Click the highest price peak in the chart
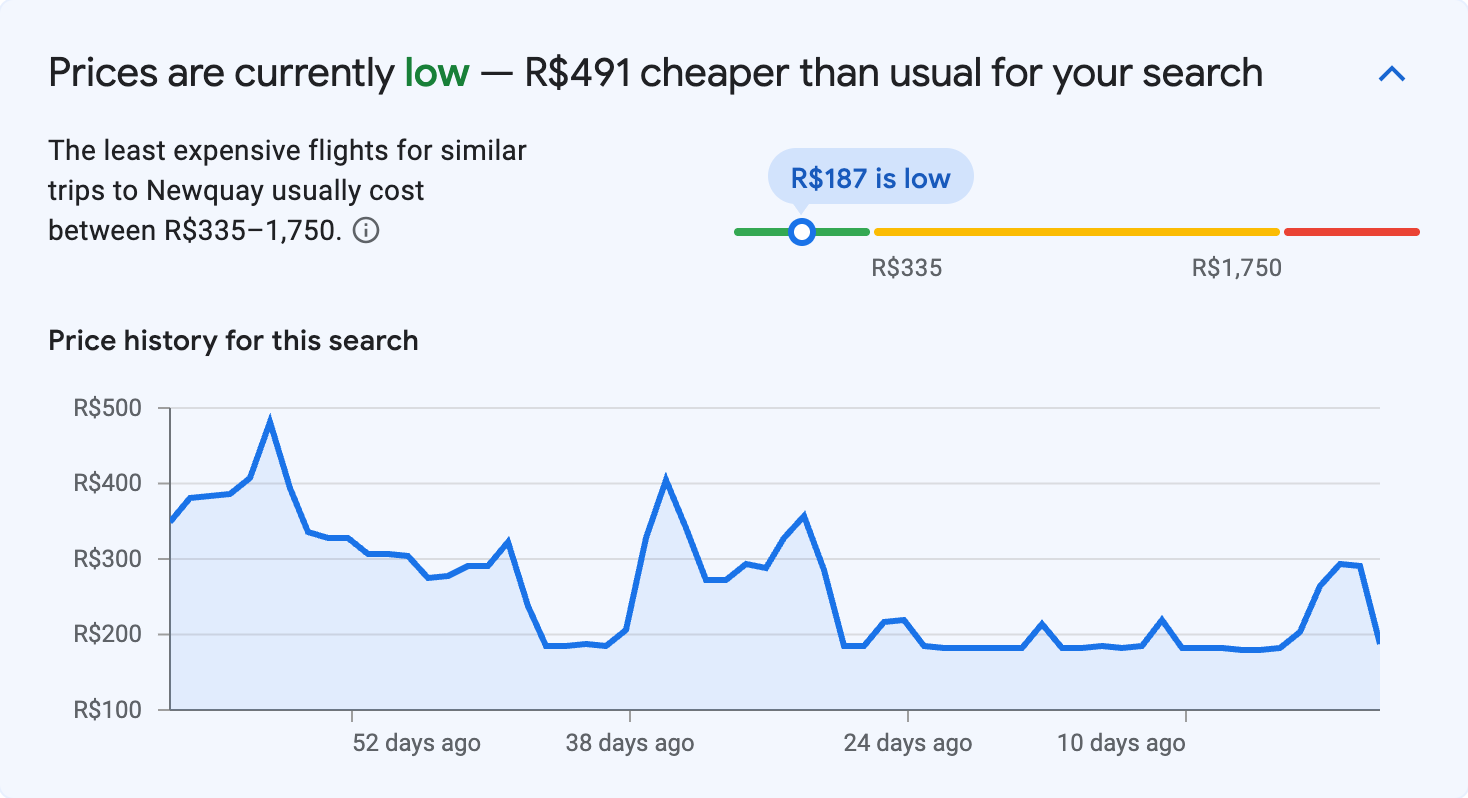This screenshot has width=1468, height=798. [270, 418]
